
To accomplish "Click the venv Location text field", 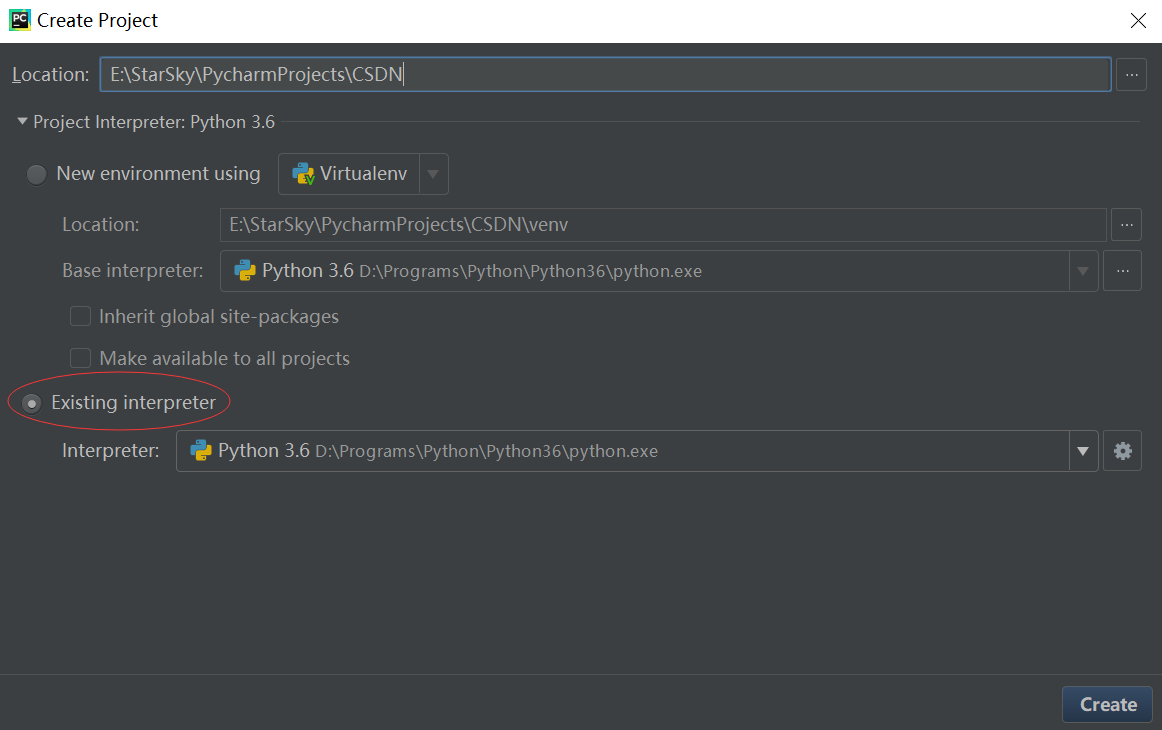I will 663,225.
